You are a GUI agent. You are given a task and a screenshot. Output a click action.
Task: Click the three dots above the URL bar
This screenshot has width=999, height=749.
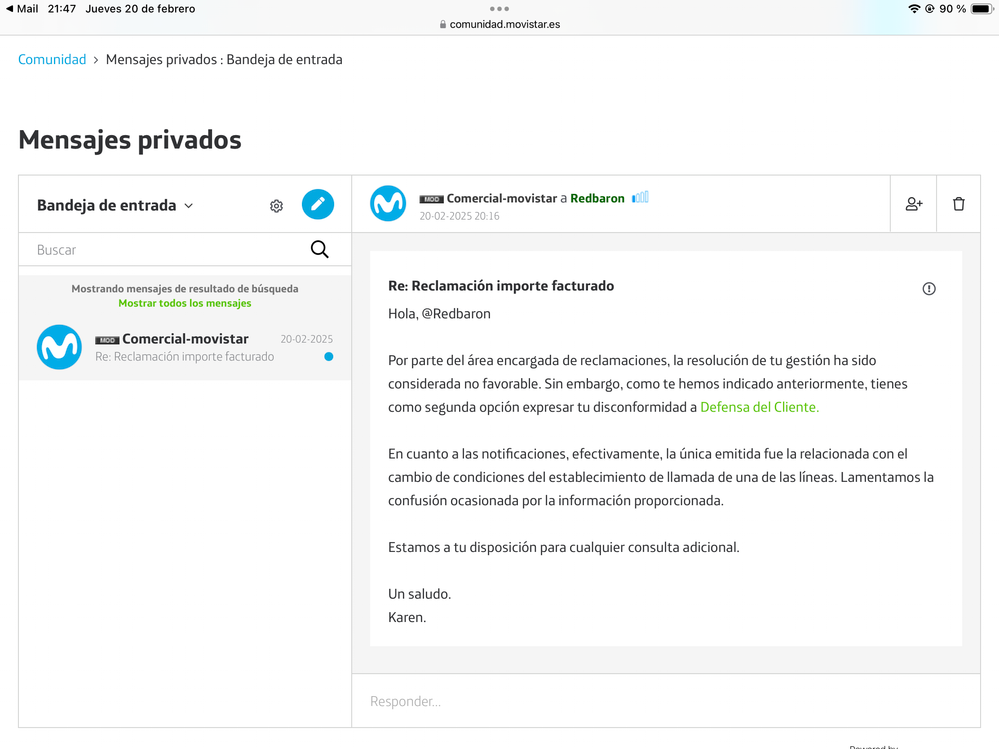point(499,9)
